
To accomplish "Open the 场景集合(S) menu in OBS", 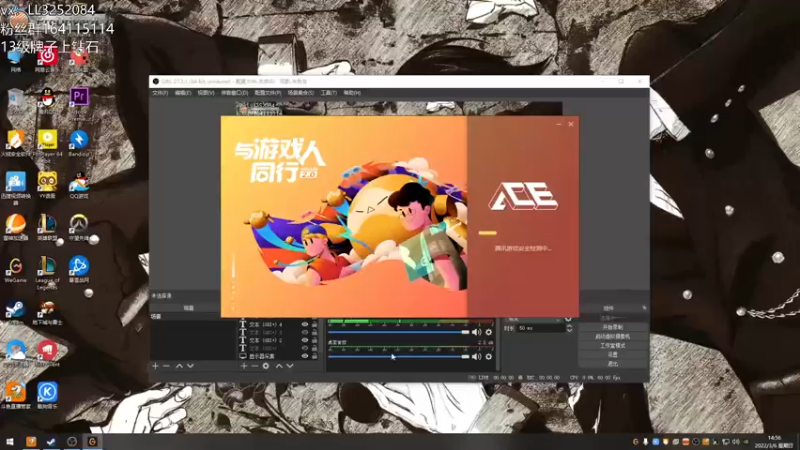I will tap(301, 93).
